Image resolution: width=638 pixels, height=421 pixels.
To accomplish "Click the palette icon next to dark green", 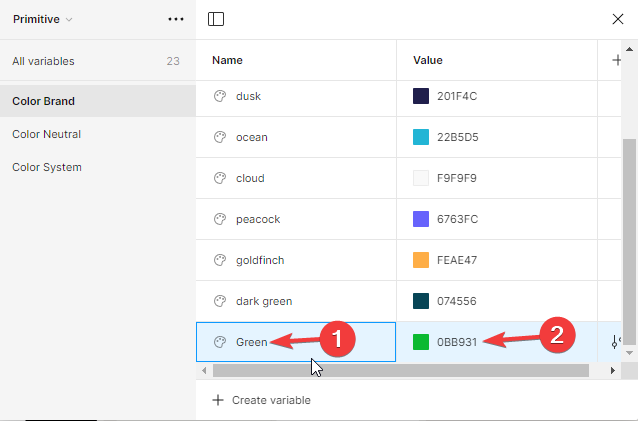I will (220, 301).
